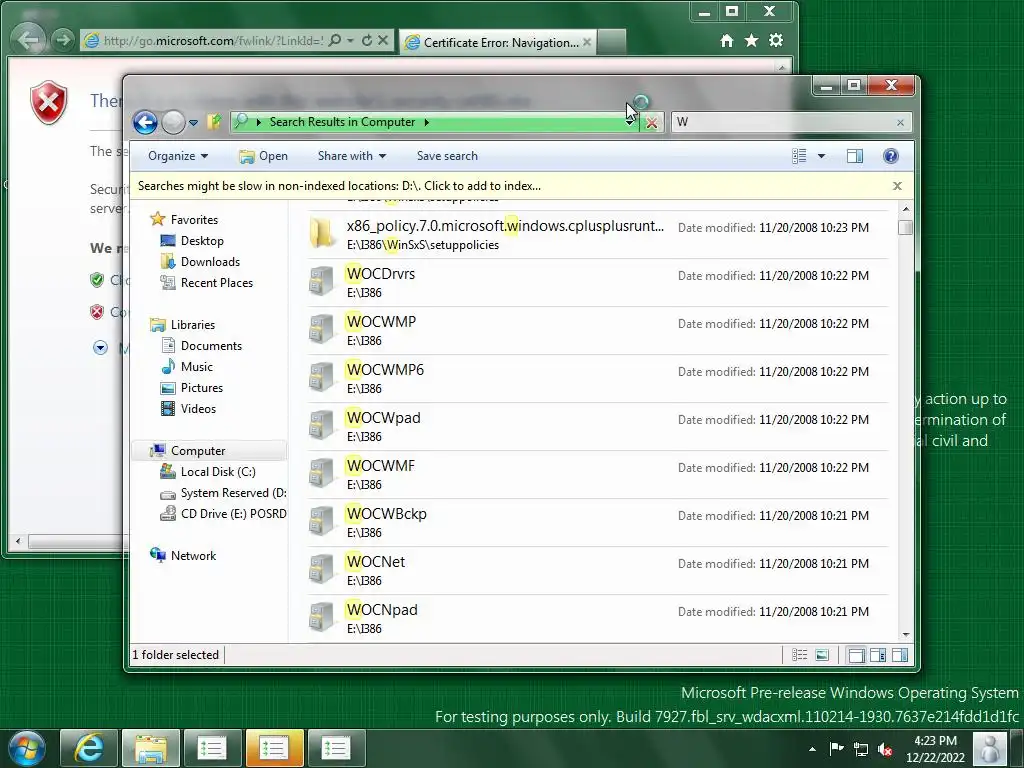
Task: Switch to details view in status bar
Action: [x=799, y=655]
